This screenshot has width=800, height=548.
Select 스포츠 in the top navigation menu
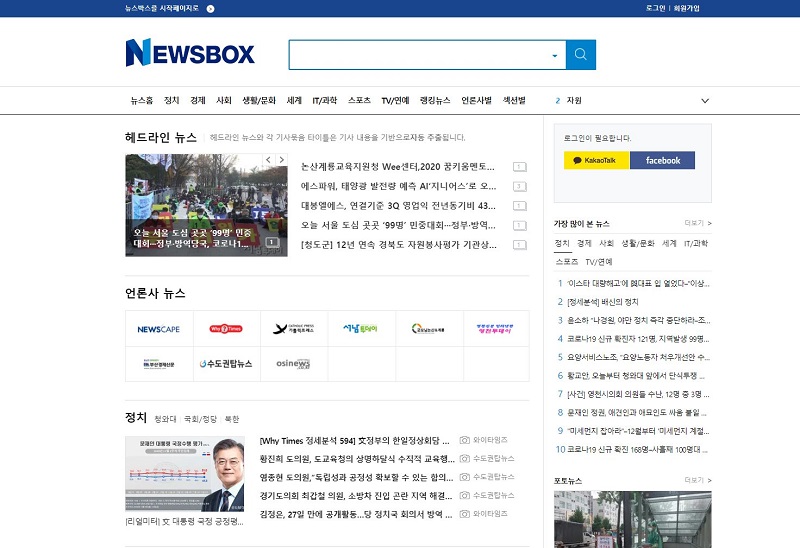[359, 101]
